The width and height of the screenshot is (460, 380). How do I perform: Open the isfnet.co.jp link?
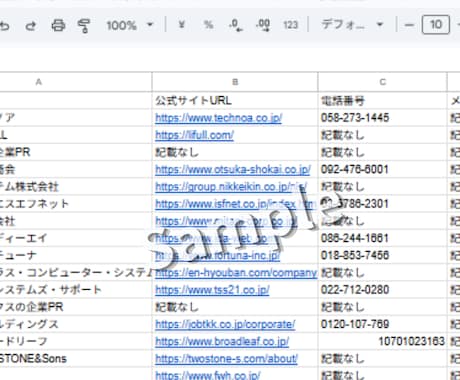(235, 204)
